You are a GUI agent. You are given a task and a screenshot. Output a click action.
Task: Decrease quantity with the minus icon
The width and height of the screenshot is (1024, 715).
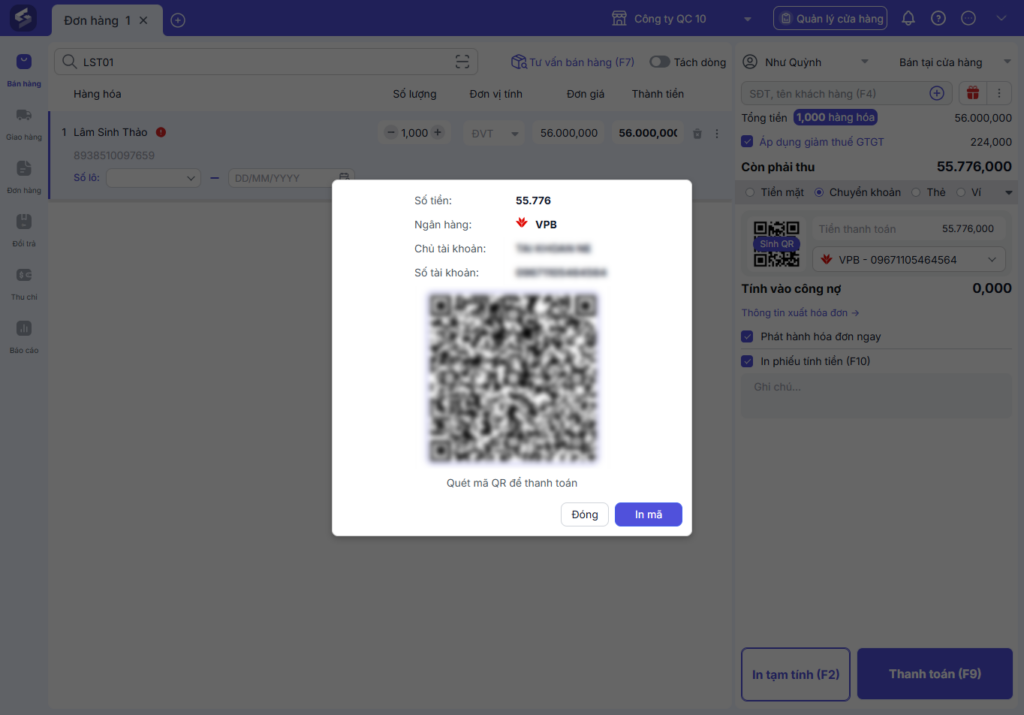(x=391, y=133)
